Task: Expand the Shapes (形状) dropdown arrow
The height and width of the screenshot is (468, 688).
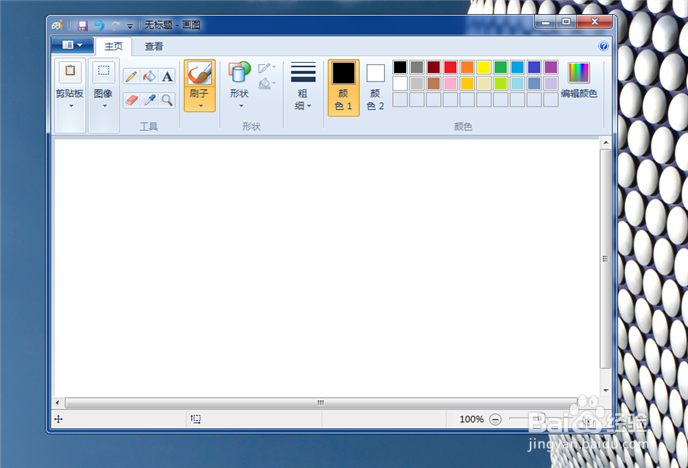Action: coord(241,106)
